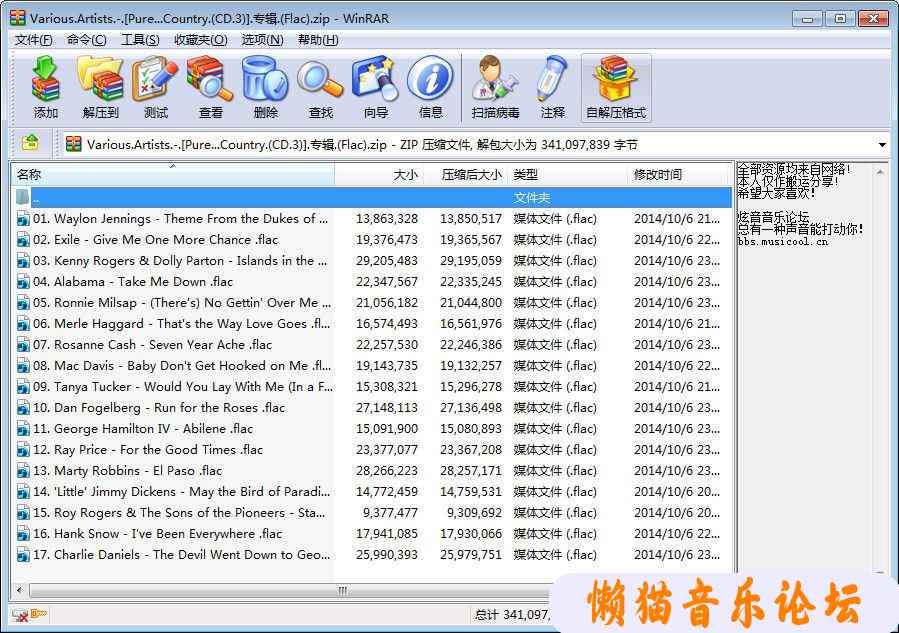
Task: Sort by Type (类型) column header
Action: [568, 174]
